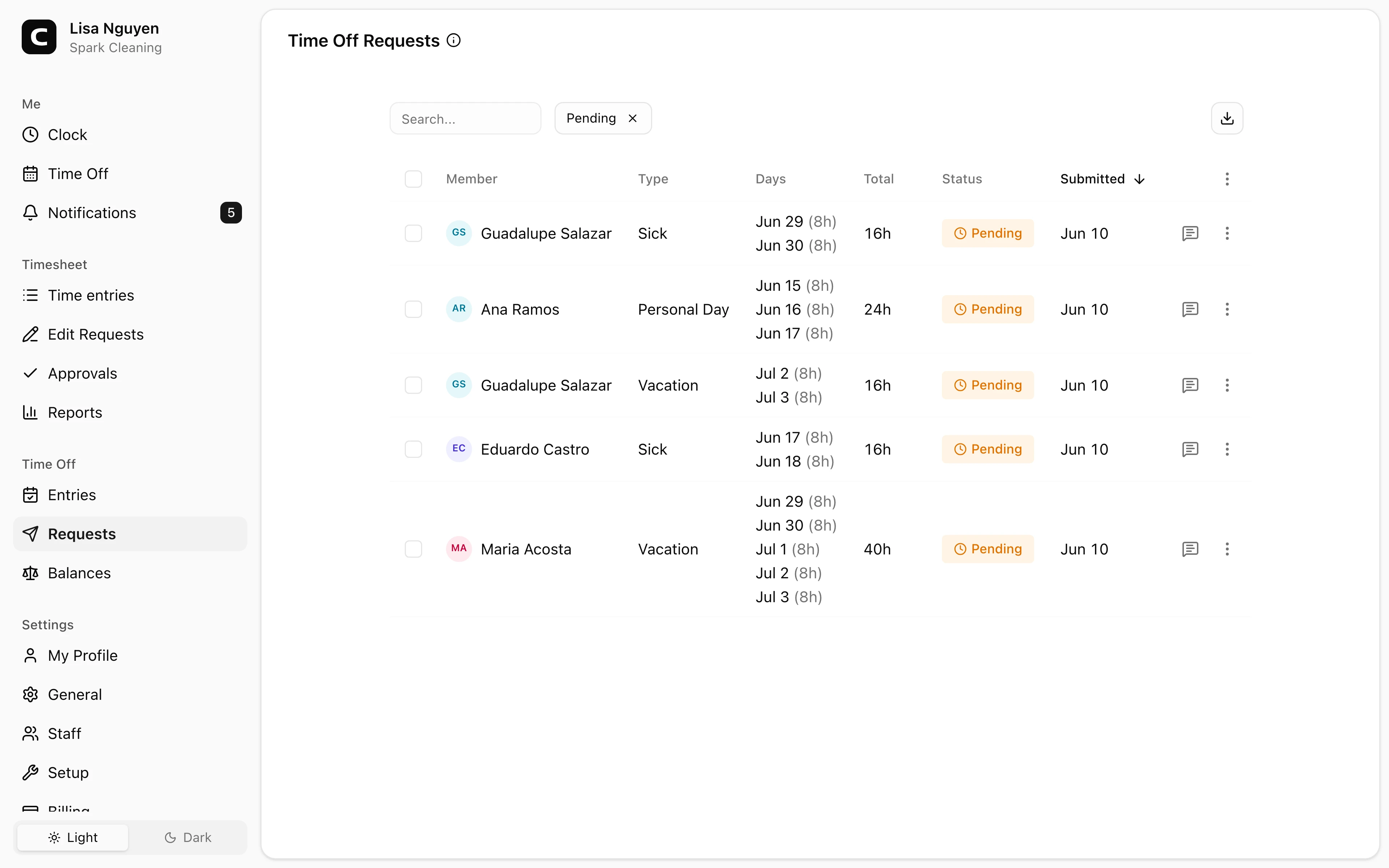Open time off Entries
The height and width of the screenshot is (868, 1389).
click(x=130, y=495)
